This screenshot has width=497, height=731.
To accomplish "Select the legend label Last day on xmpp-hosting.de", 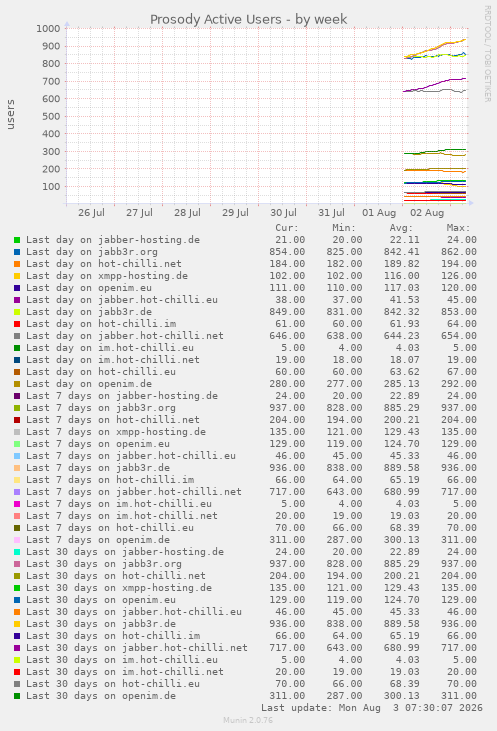I will (x=107, y=276).
